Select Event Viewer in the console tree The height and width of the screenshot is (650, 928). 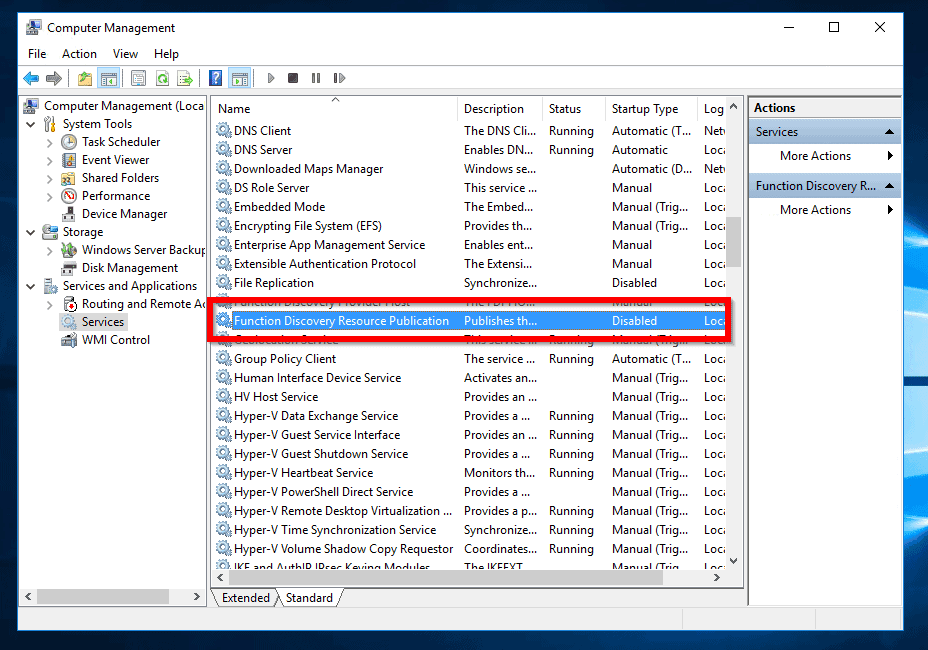click(115, 160)
